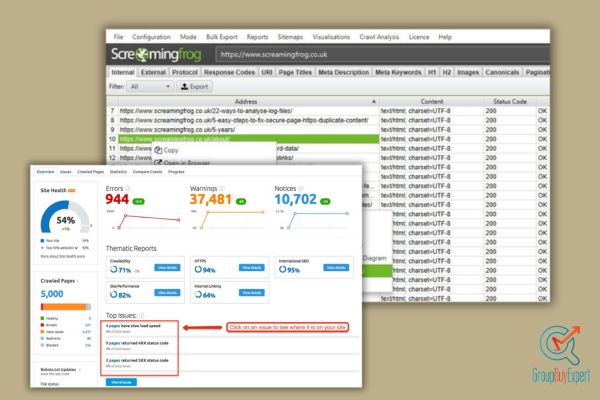Switch to the Response Codes tab
This screenshot has height=400, width=600.
click(x=229, y=72)
